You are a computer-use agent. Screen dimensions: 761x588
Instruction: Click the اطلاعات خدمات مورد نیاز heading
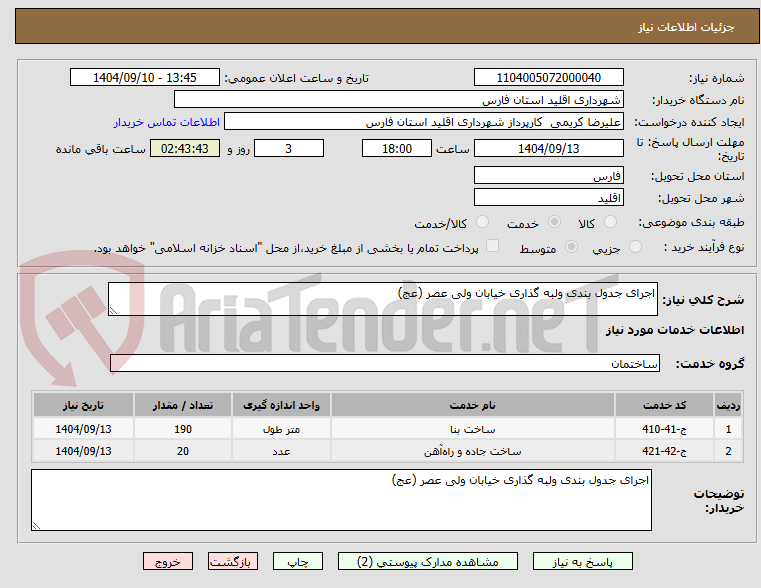(675, 330)
